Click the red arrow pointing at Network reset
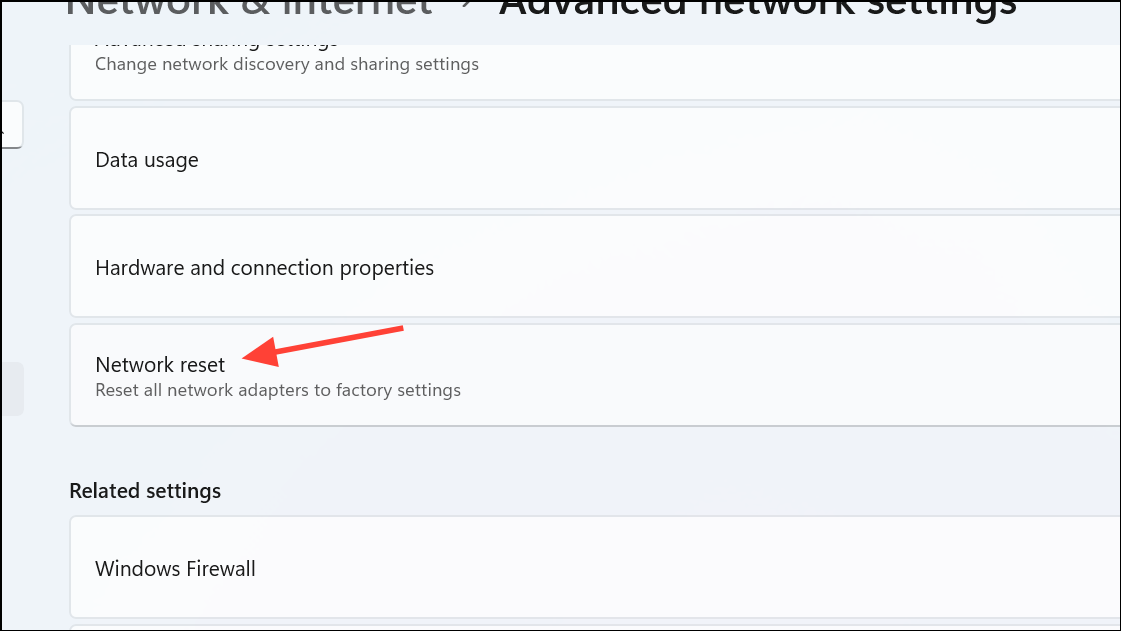This screenshot has width=1121, height=631. point(323,346)
